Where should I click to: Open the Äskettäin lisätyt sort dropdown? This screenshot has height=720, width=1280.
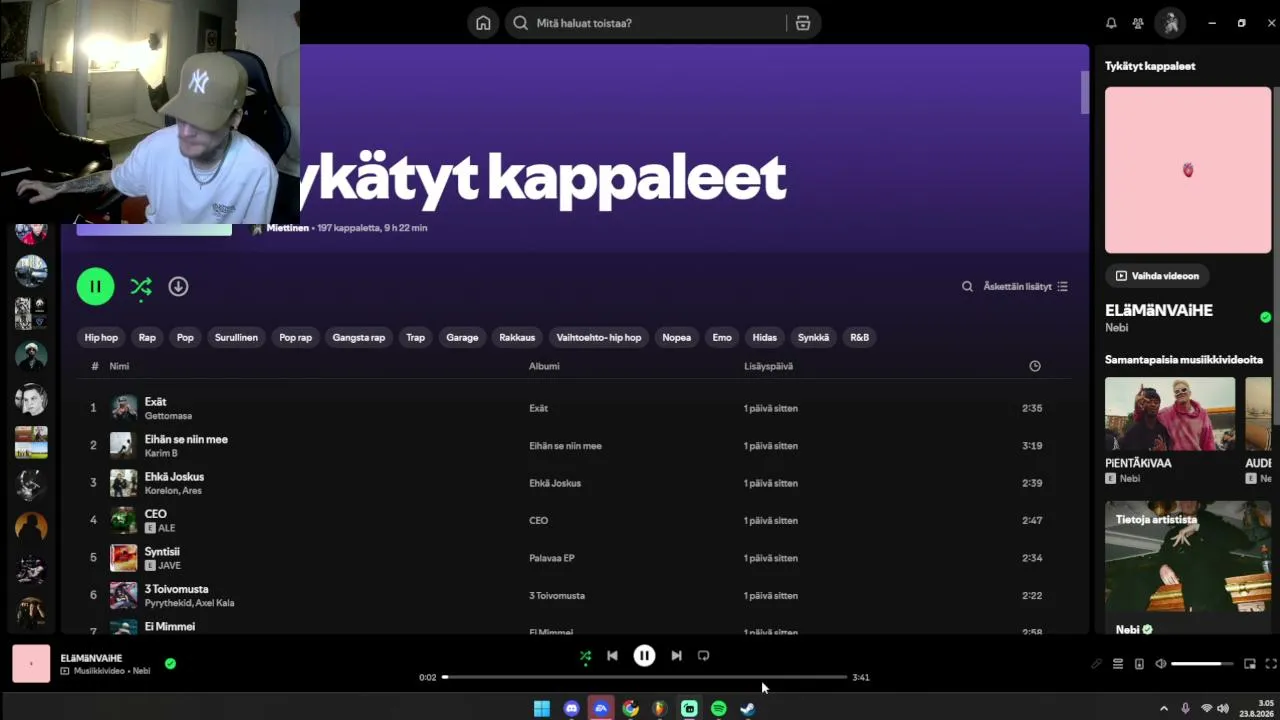click(1026, 286)
